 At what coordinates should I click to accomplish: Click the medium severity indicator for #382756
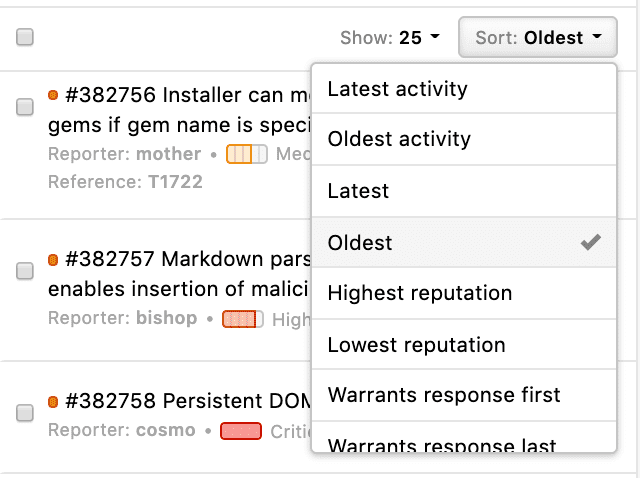point(246,154)
